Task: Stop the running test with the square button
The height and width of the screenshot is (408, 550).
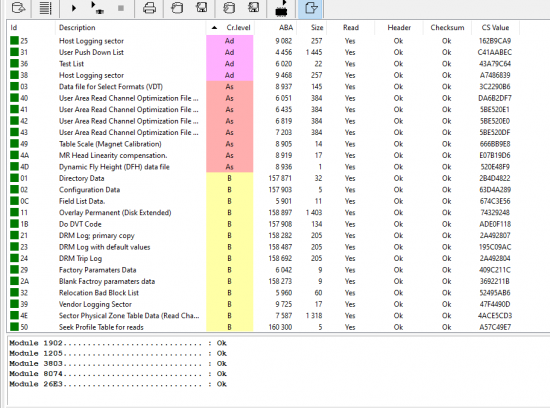Action: (121, 8)
